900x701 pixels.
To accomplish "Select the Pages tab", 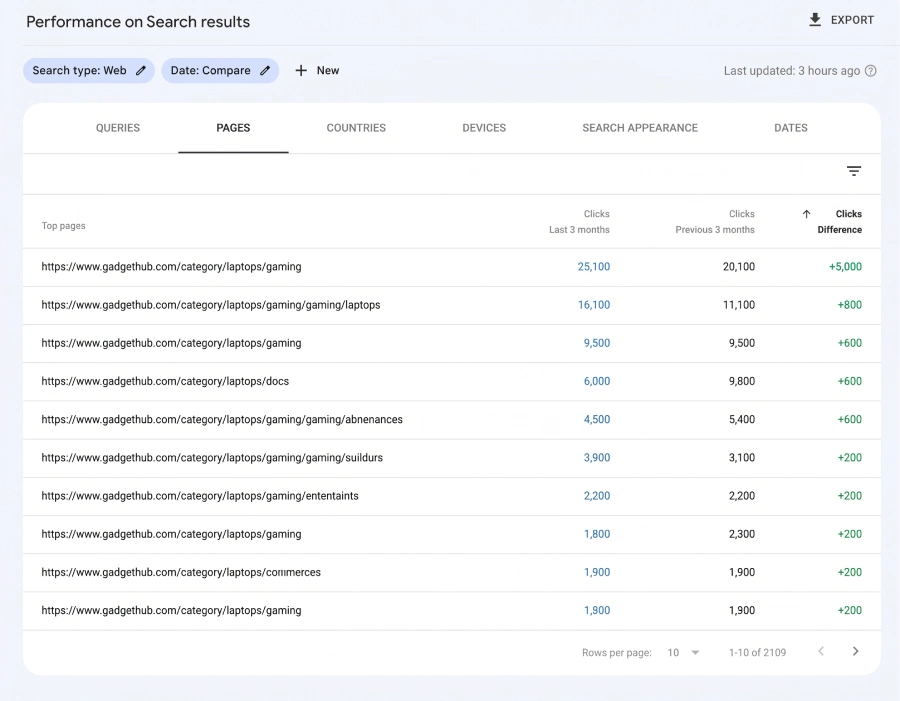I will (233, 128).
